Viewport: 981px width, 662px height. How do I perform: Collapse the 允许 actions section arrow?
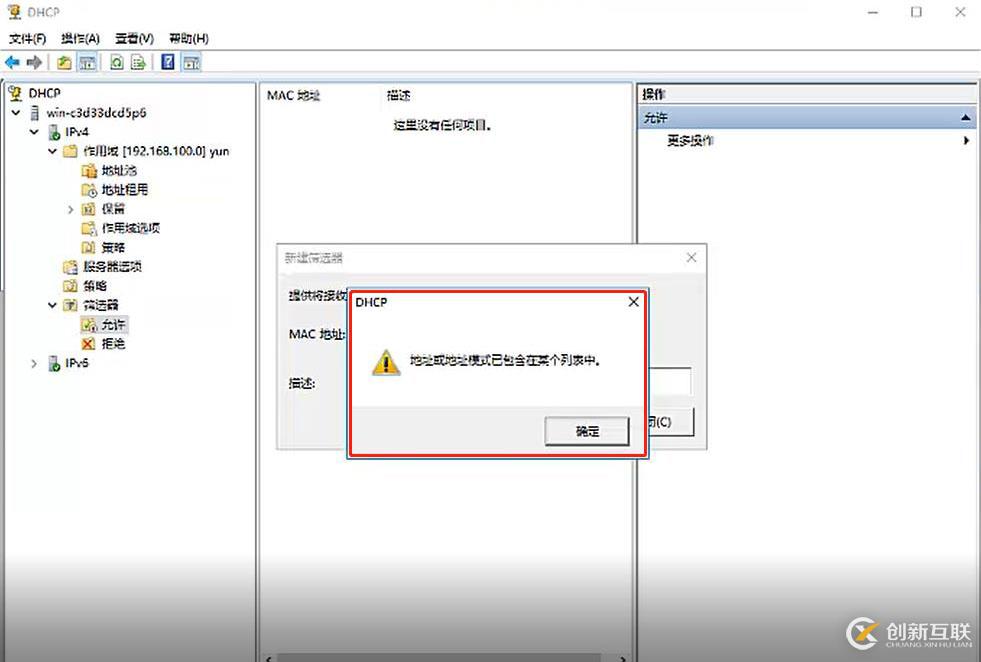(x=965, y=118)
